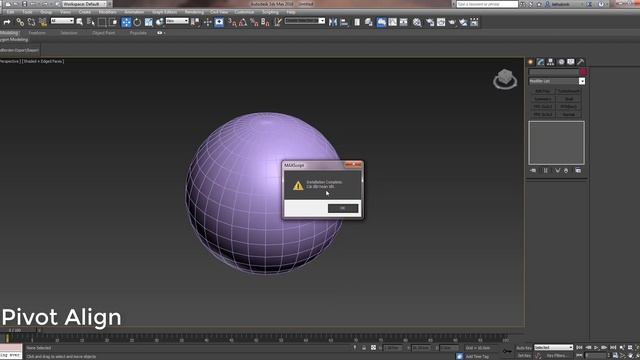
Task: Open the Named Selection Sets dropdown
Action: point(305,21)
